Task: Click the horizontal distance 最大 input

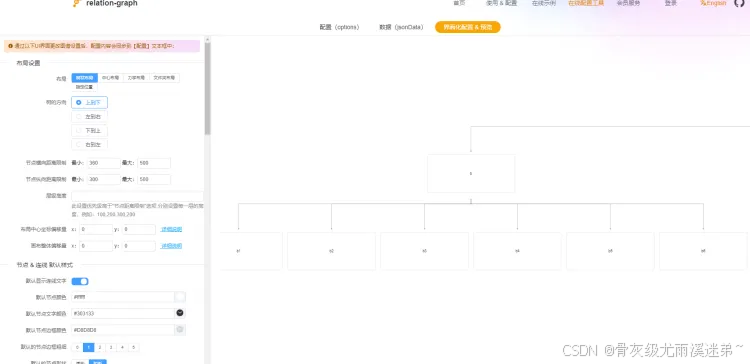Action: pyautogui.click(x=154, y=163)
